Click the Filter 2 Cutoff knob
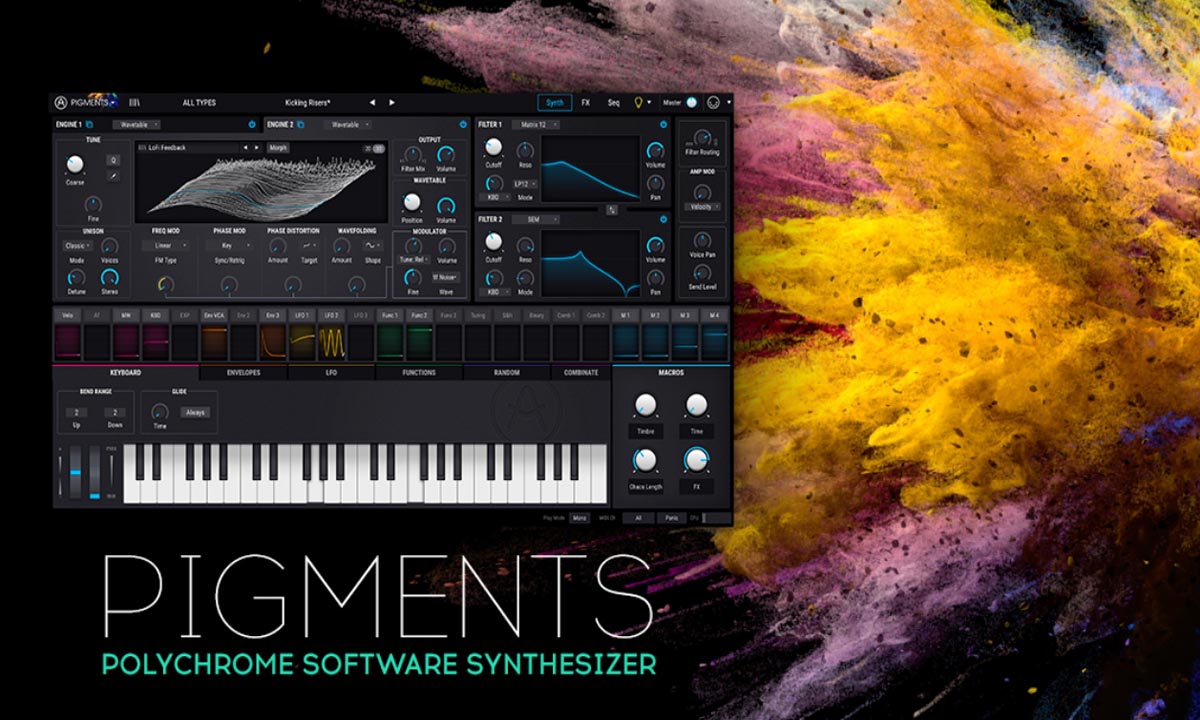1200x720 pixels. (493, 242)
